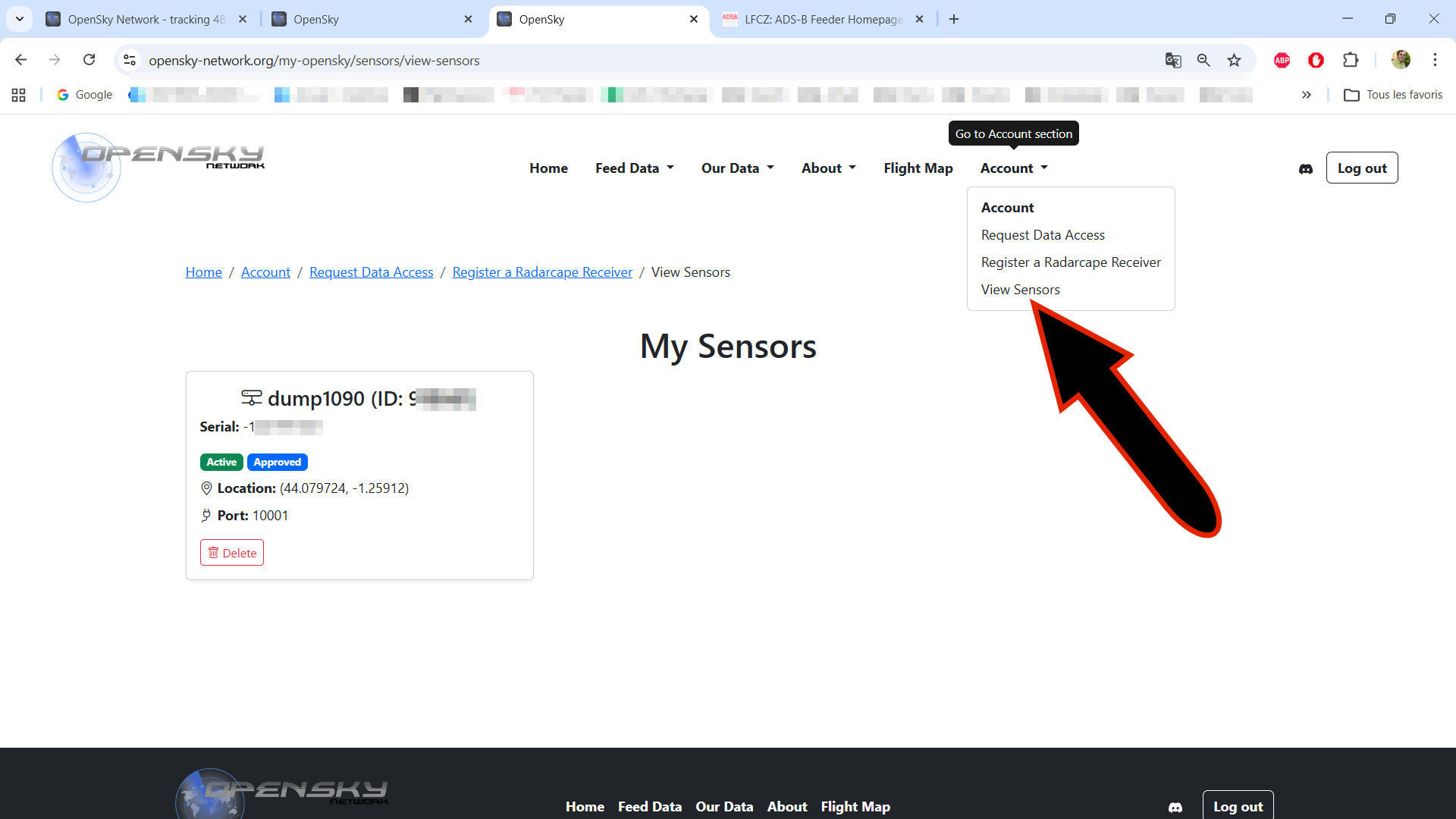Click the red shield extension icon
This screenshot has height=819, width=1456.
tap(1316, 60)
